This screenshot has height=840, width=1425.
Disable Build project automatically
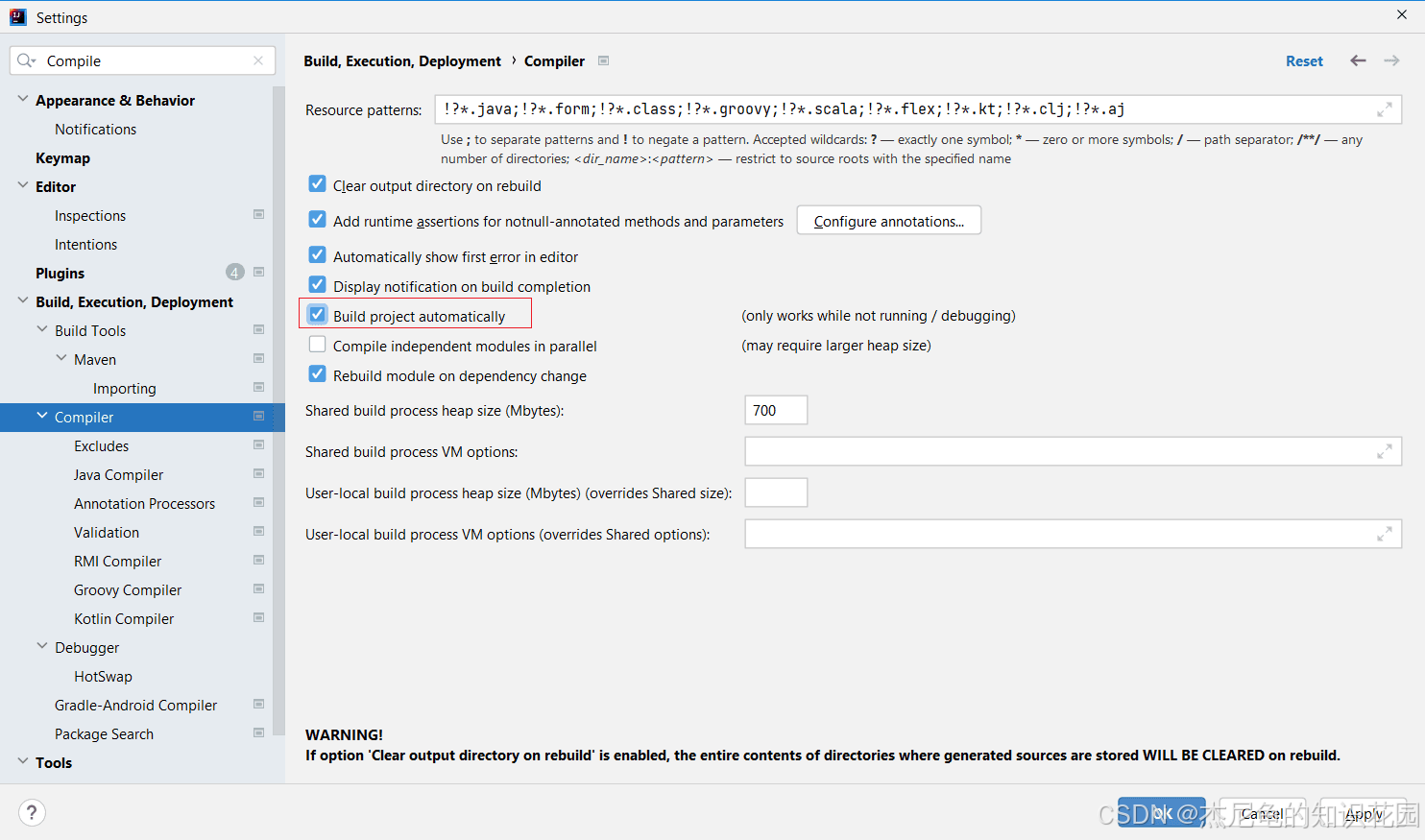[317, 315]
